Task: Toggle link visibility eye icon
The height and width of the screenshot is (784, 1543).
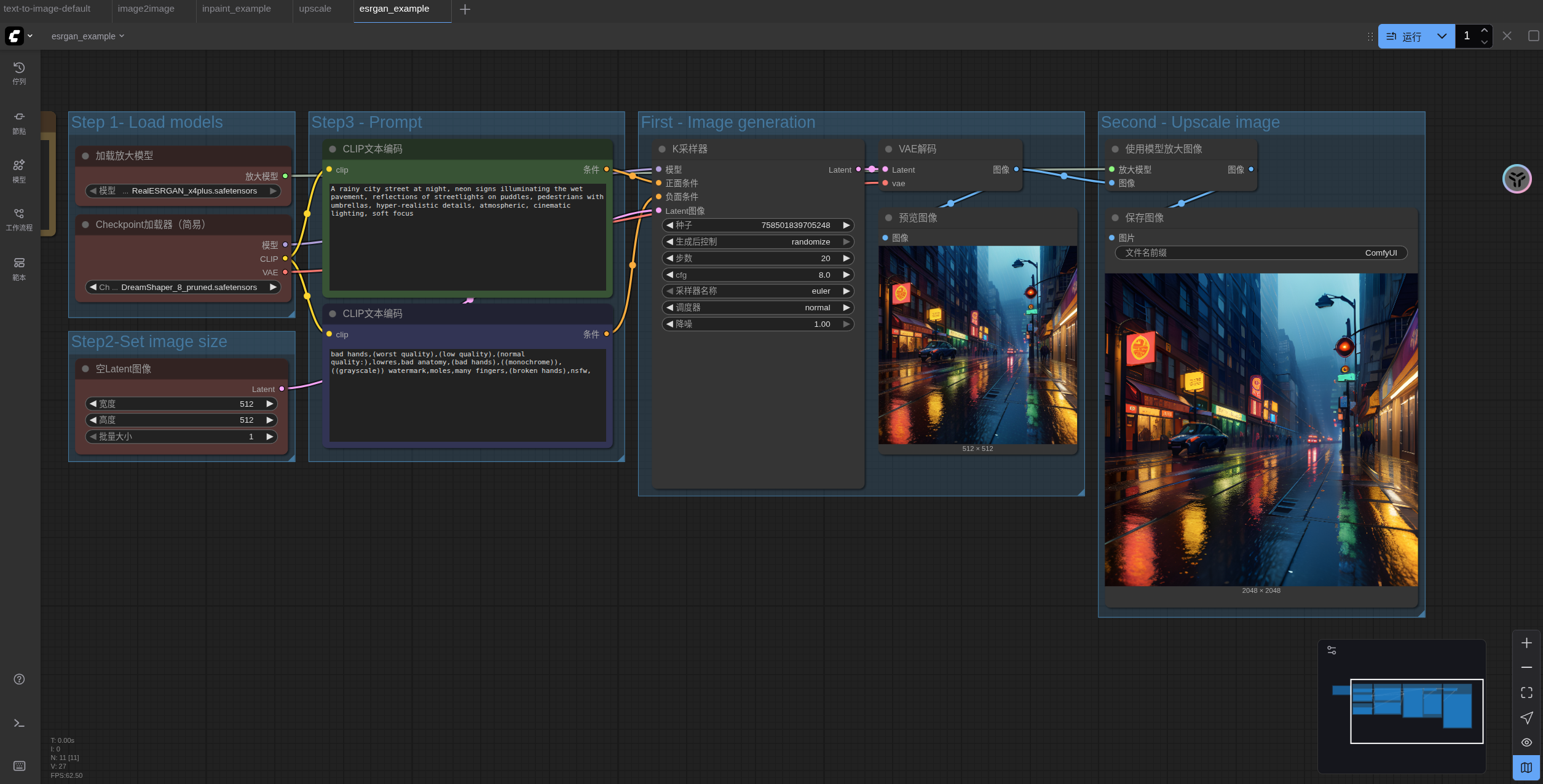Action: pyautogui.click(x=1526, y=742)
